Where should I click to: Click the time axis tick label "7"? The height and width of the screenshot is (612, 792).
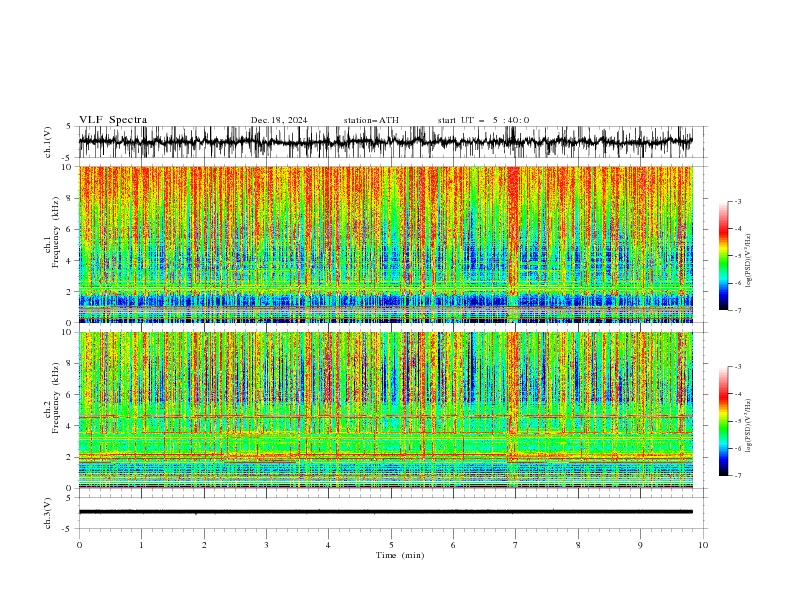516,545
